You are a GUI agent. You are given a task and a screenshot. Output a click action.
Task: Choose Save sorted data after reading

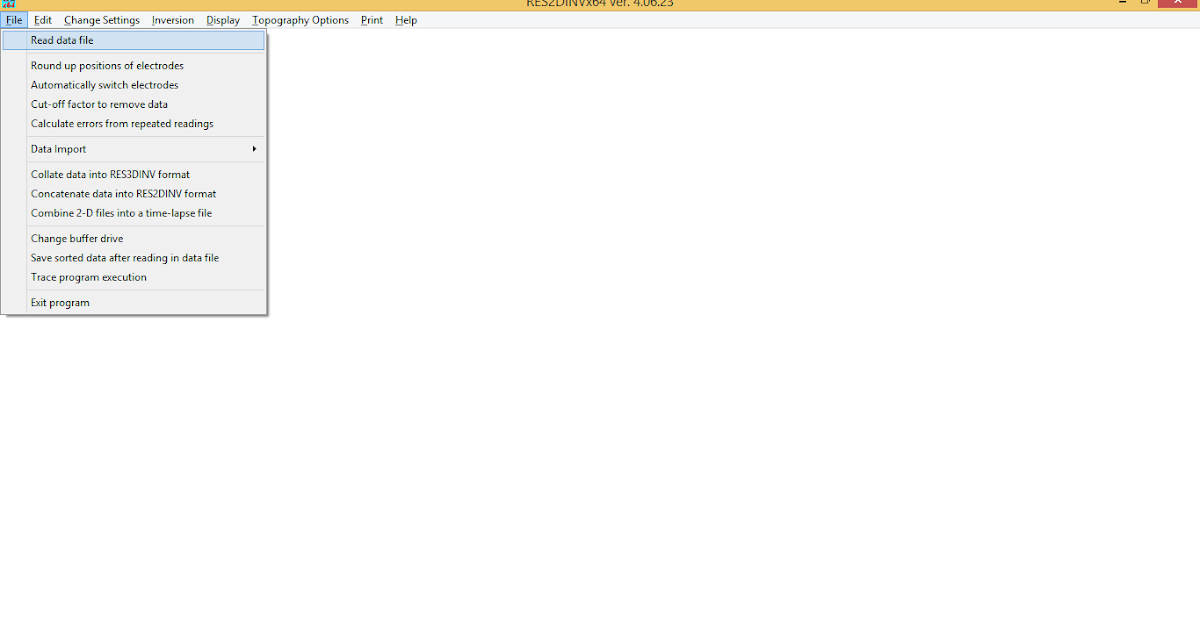[x=134, y=258]
